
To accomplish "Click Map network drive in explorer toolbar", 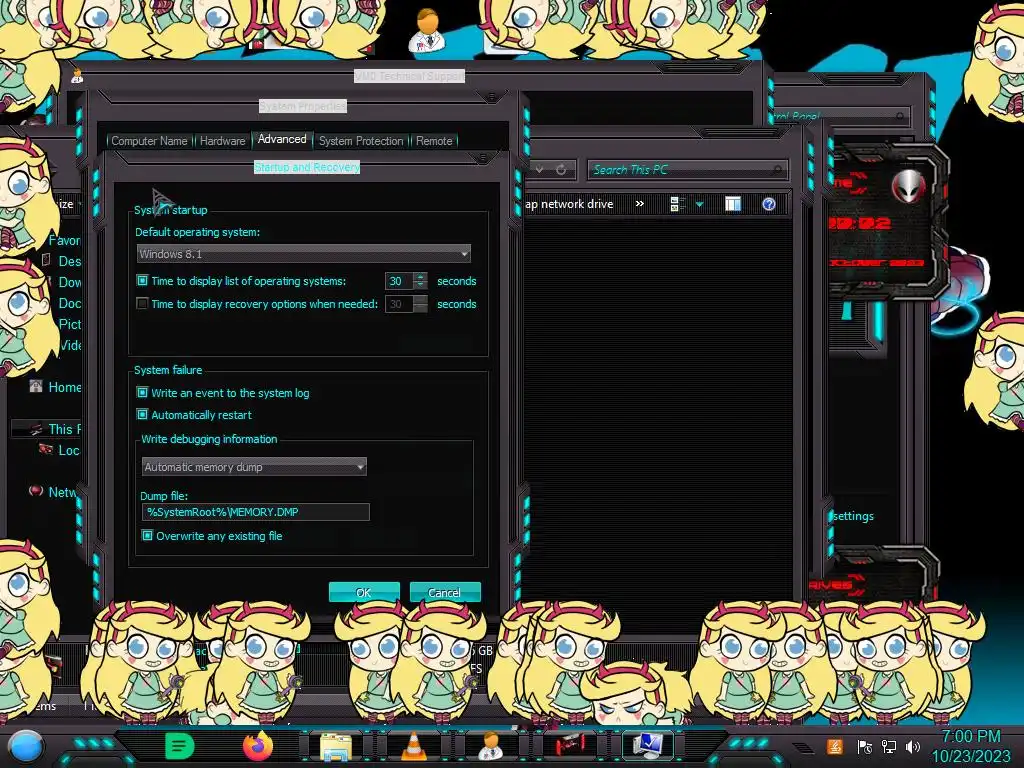I will pos(569,204).
